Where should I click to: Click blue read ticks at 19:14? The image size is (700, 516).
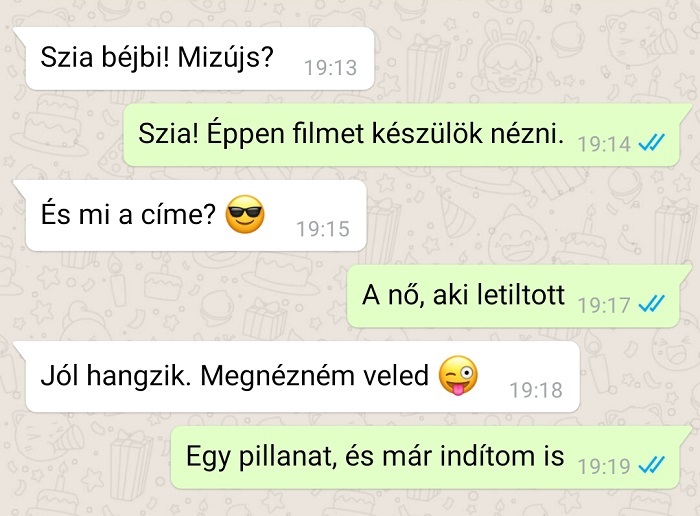tap(652, 143)
